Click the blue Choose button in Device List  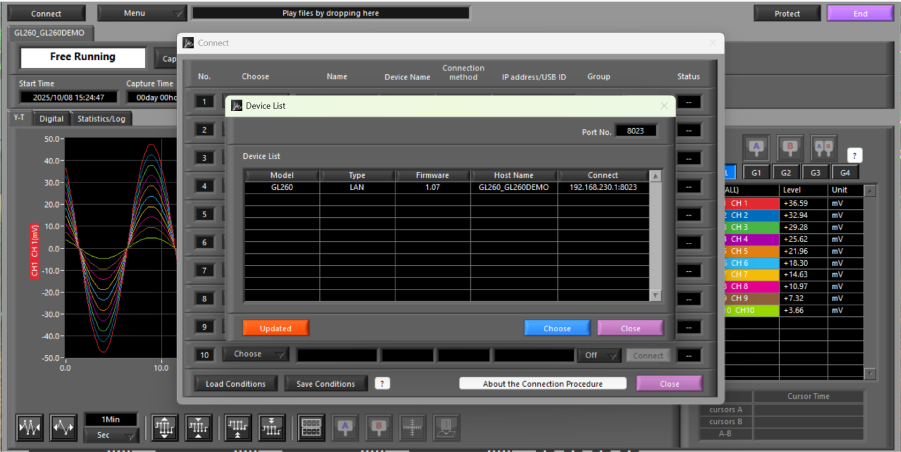tap(557, 328)
